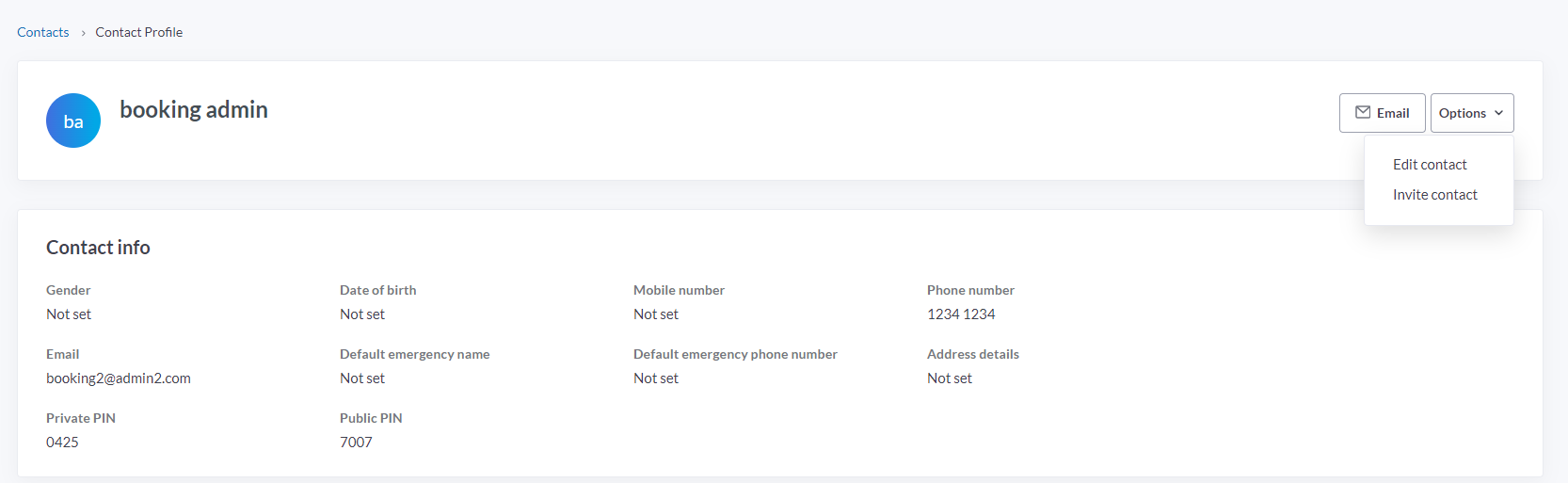This screenshot has height=483, width=1568.
Task: Choose Edit contact from the Options menu
Action: pyautogui.click(x=1430, y=165)
